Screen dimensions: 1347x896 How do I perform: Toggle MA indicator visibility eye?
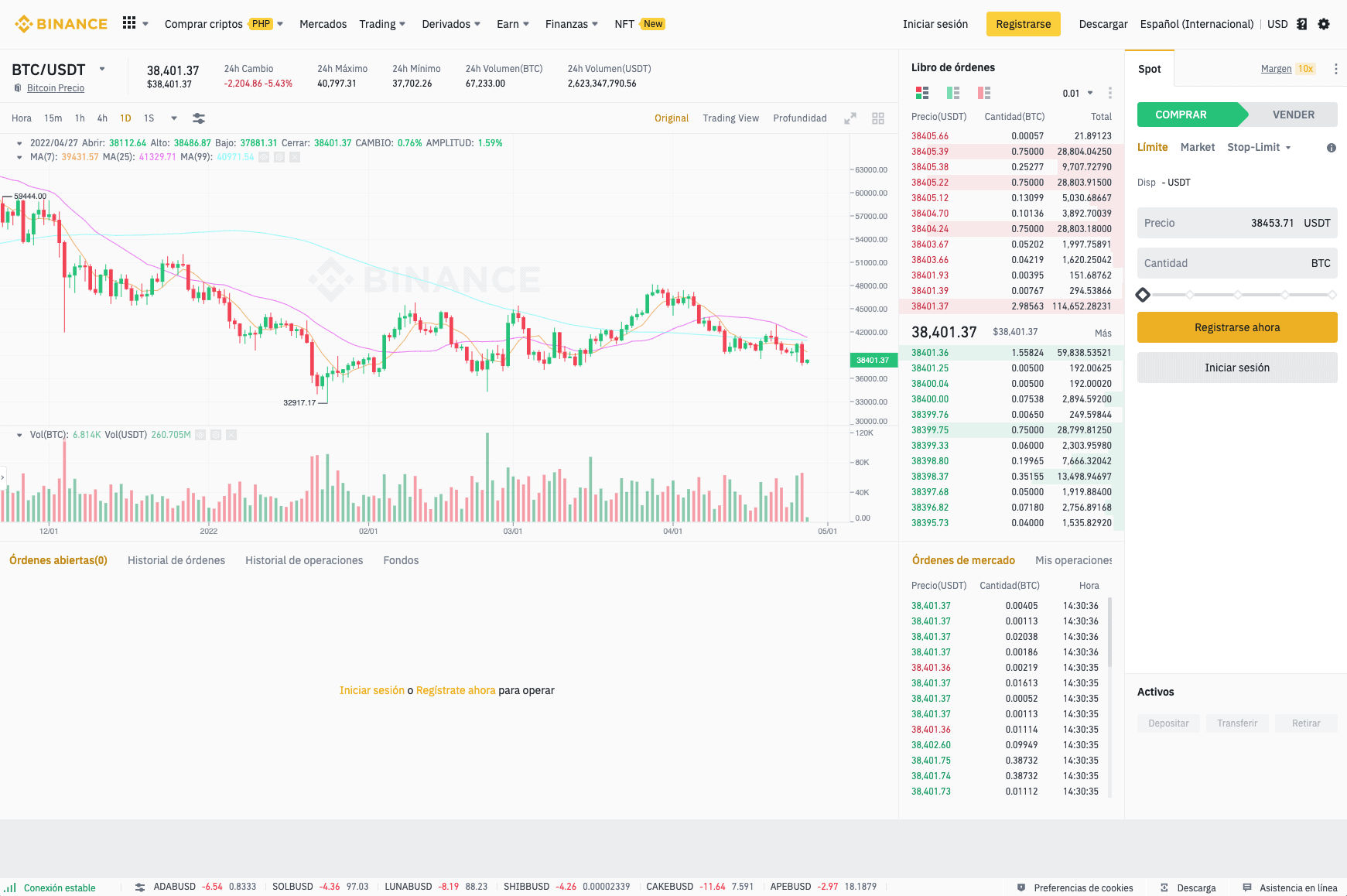tap(264, 157)
